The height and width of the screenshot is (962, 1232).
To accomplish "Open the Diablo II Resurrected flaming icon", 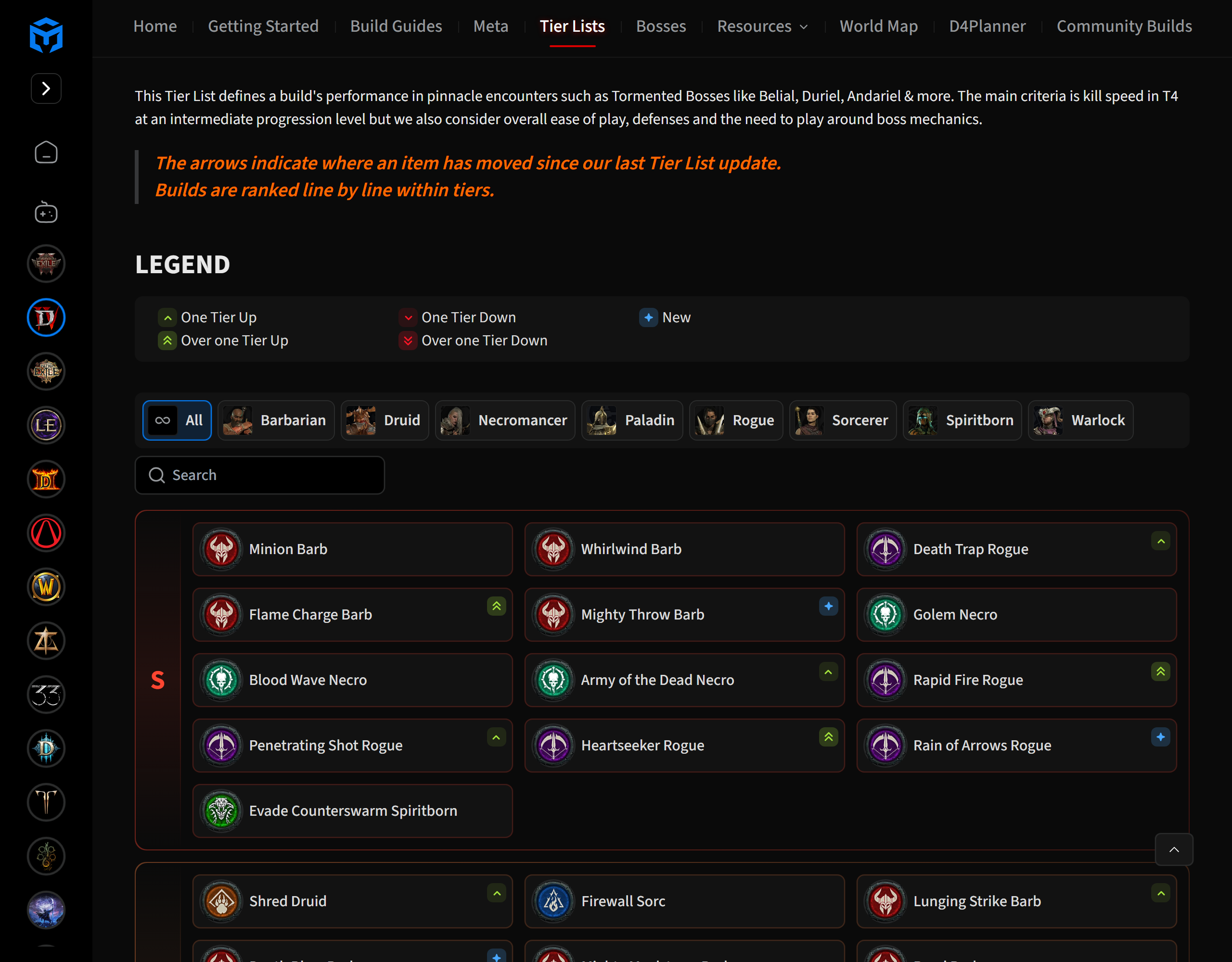I will [x=46, y=479].
